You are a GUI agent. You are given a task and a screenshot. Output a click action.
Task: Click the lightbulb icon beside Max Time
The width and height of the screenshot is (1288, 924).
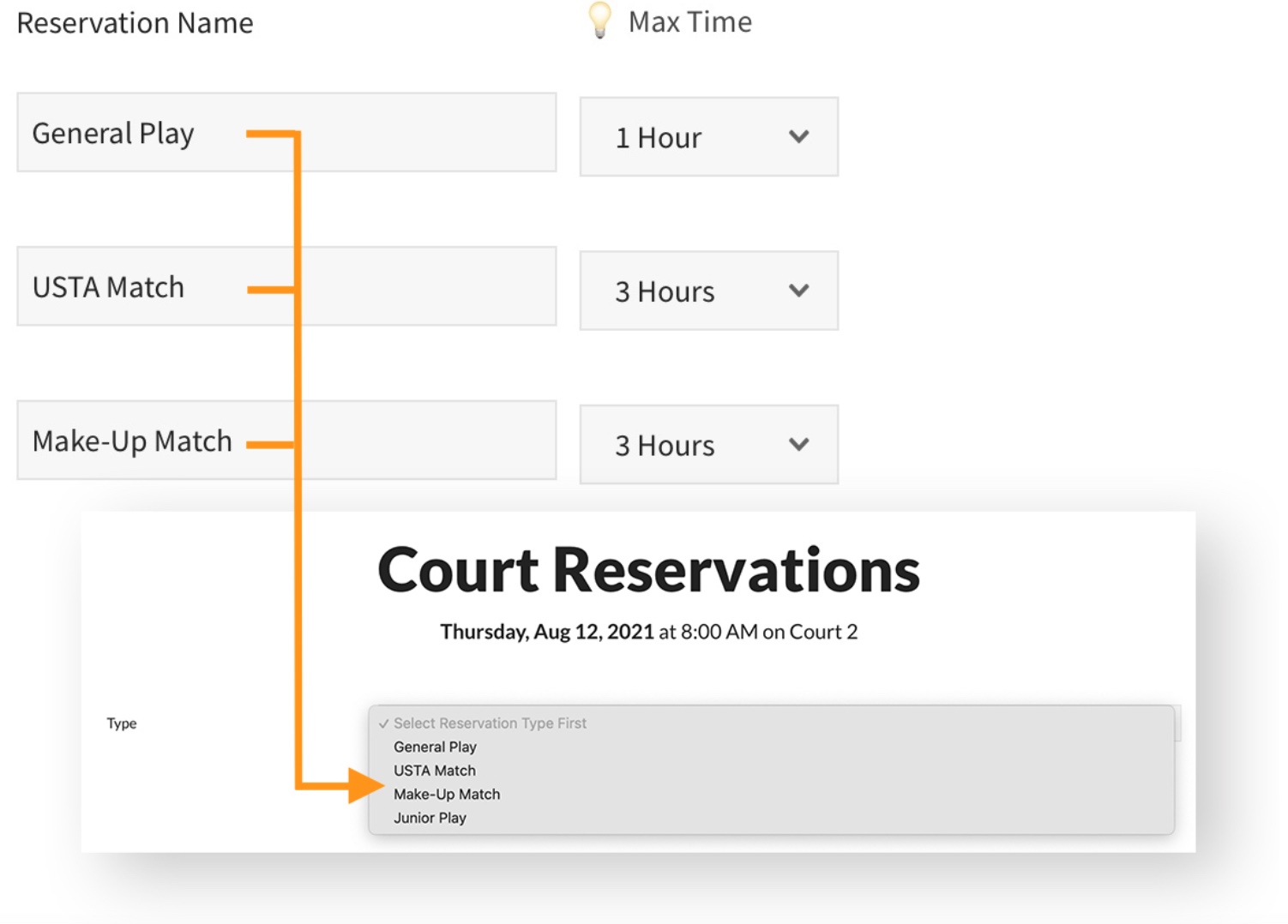(599, 20)
